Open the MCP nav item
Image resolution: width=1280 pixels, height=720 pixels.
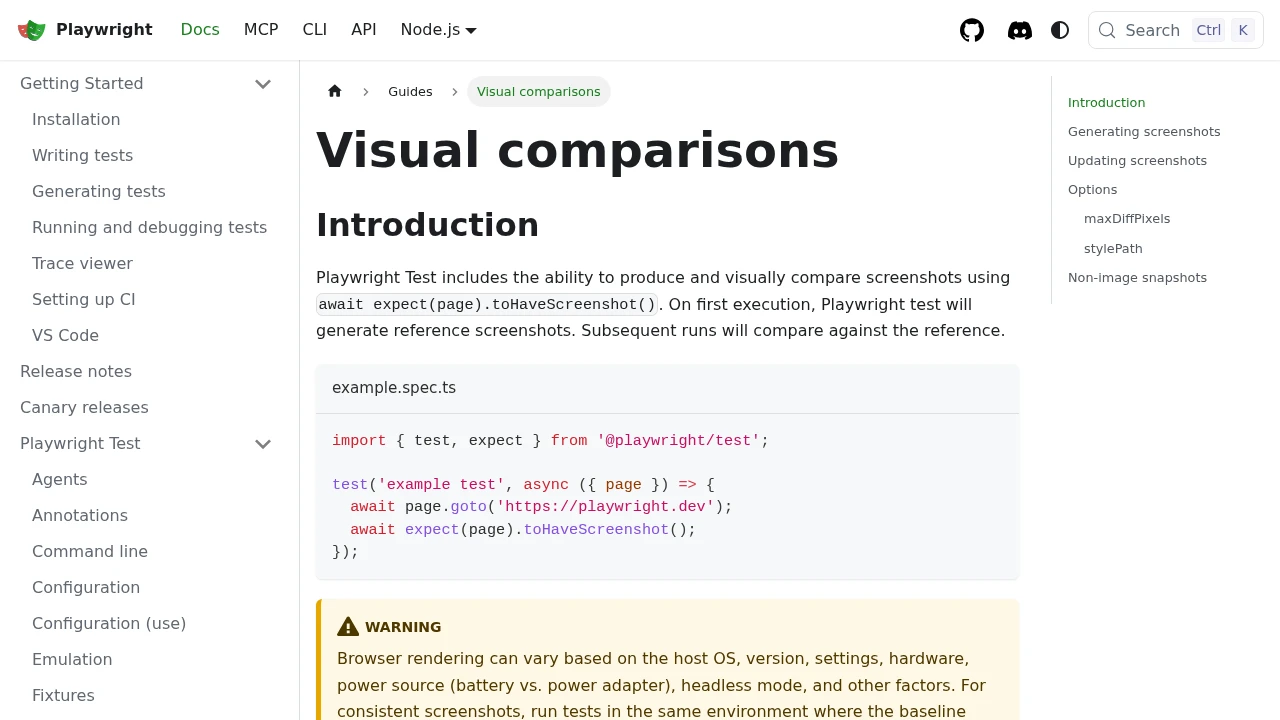tap(261, 30)
